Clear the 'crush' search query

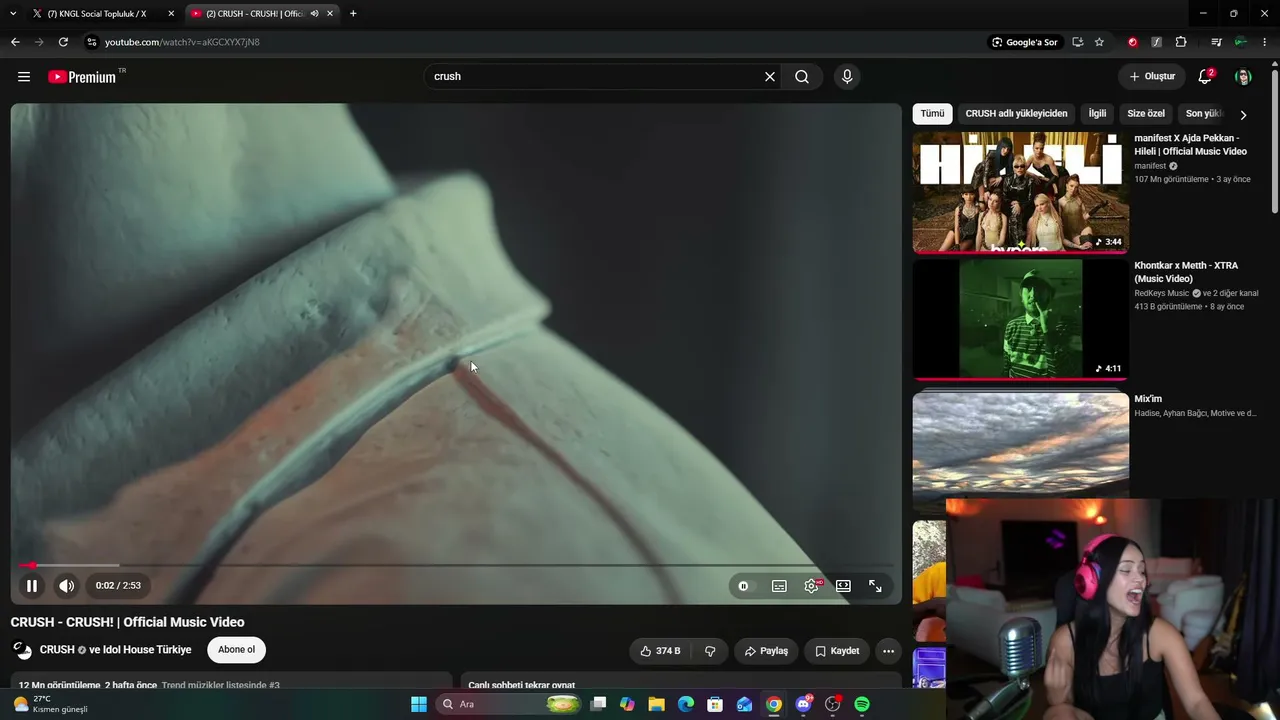click(x=770, y=77)
